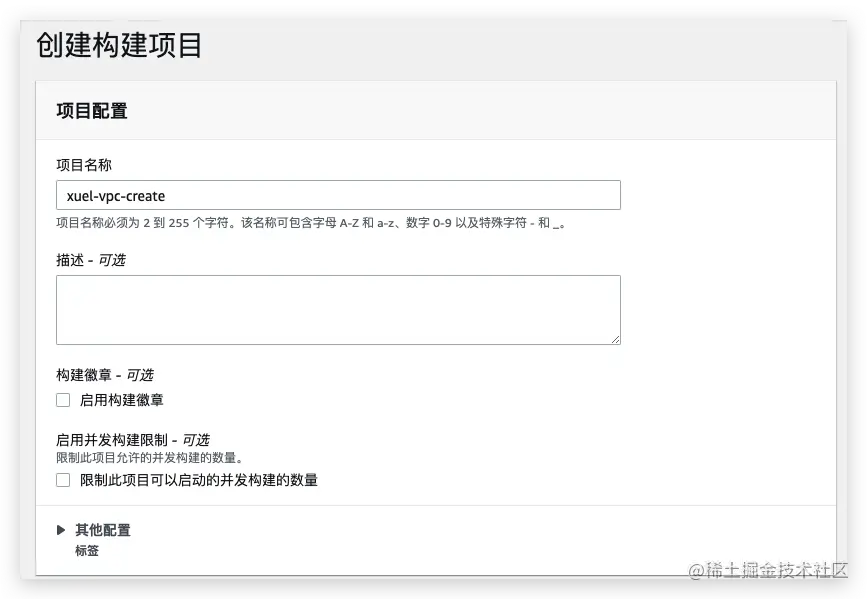This screenshot has width=867, height=599.
Task: Click the 启用并发构建限制 - 可选 label
Action: click(x=133, y=440)
